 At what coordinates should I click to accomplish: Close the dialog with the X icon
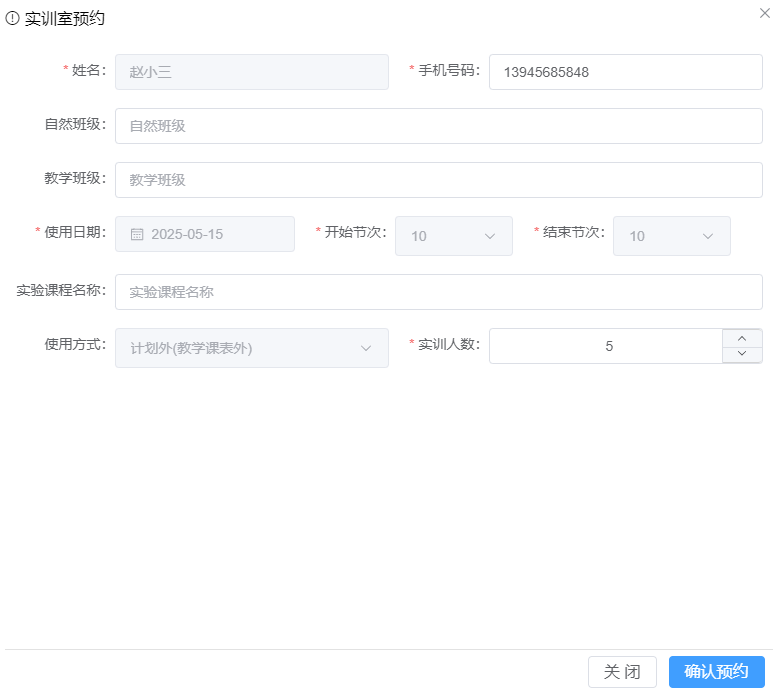coord(765,13)
